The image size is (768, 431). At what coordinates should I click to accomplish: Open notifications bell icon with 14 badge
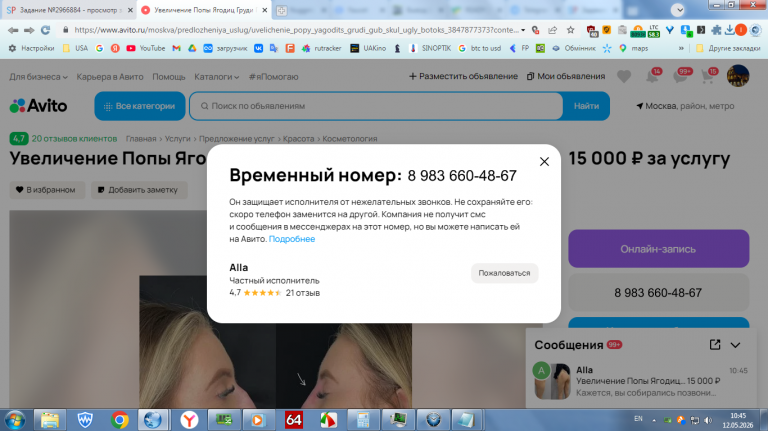coord(652,76)
